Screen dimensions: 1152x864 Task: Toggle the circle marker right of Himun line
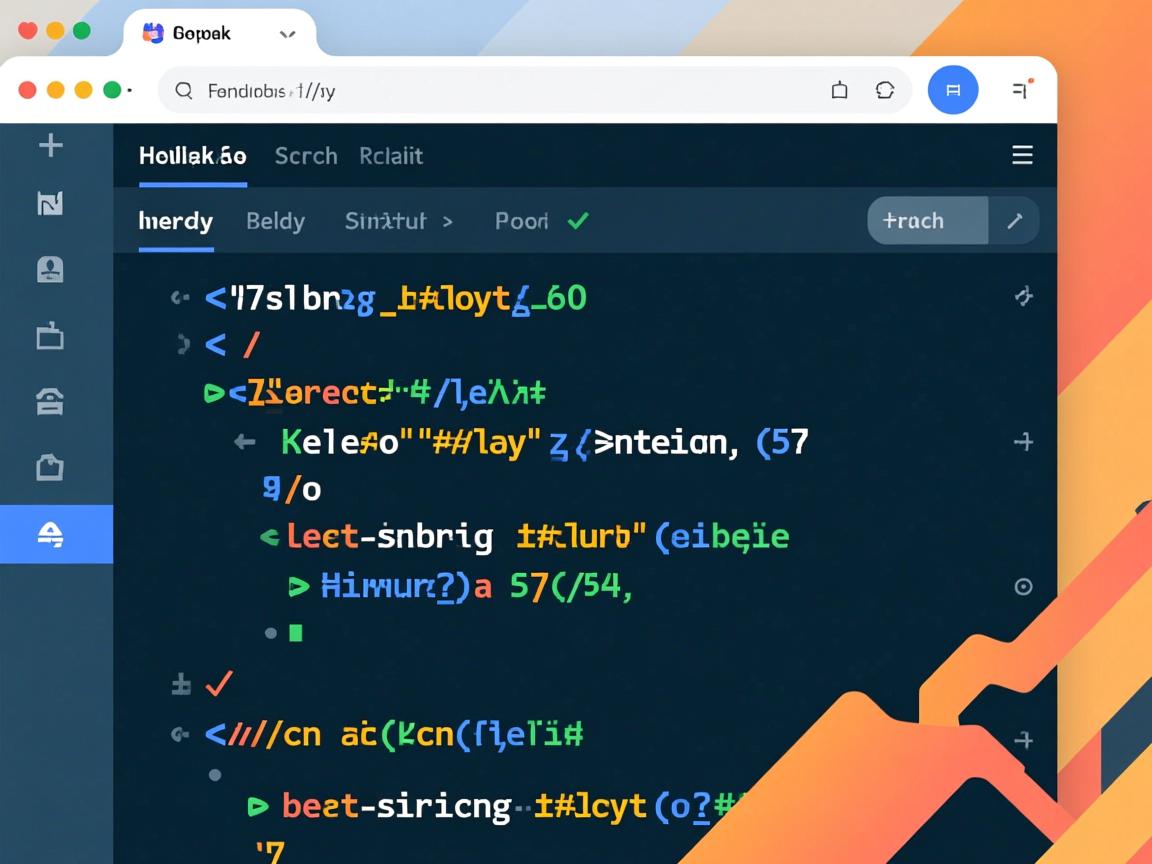pyautogui.click(x=1023, y=587)
